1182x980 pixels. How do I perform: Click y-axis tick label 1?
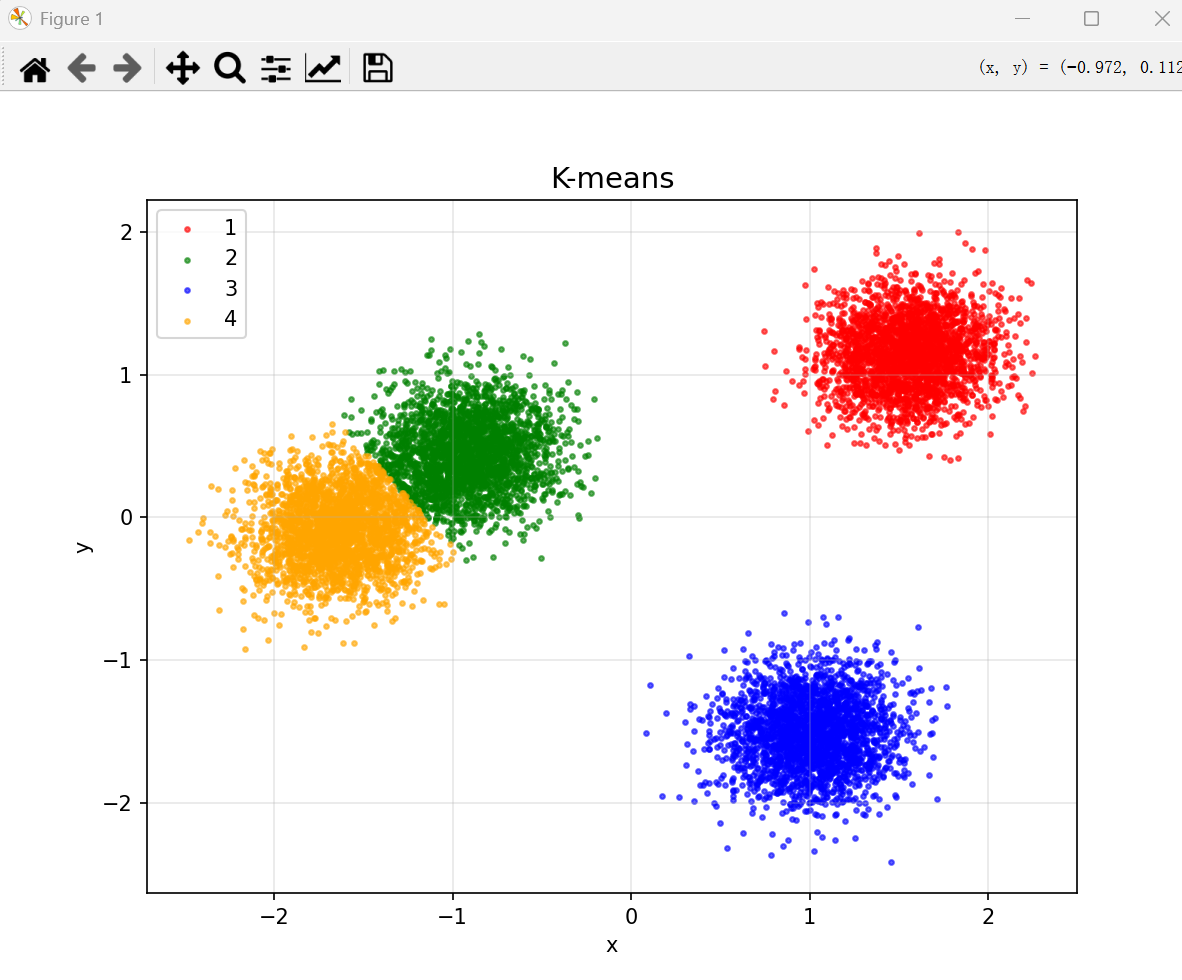pyautogui.click(x=126, y=375)
